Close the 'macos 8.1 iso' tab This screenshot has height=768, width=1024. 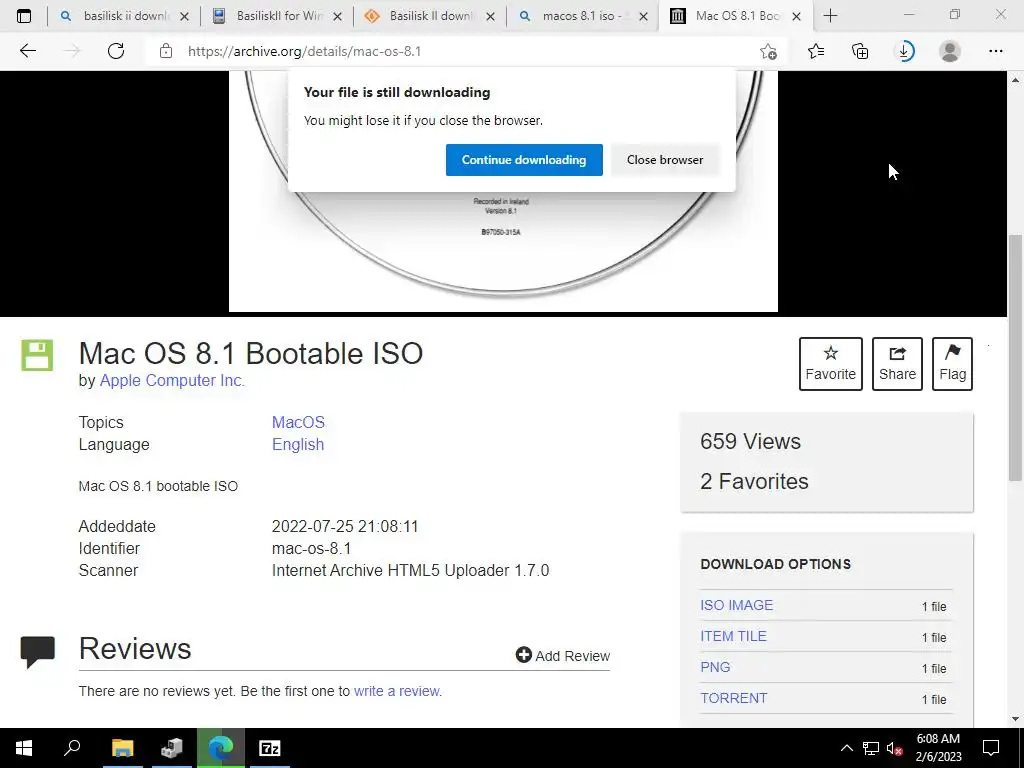(x=643, y=16)
